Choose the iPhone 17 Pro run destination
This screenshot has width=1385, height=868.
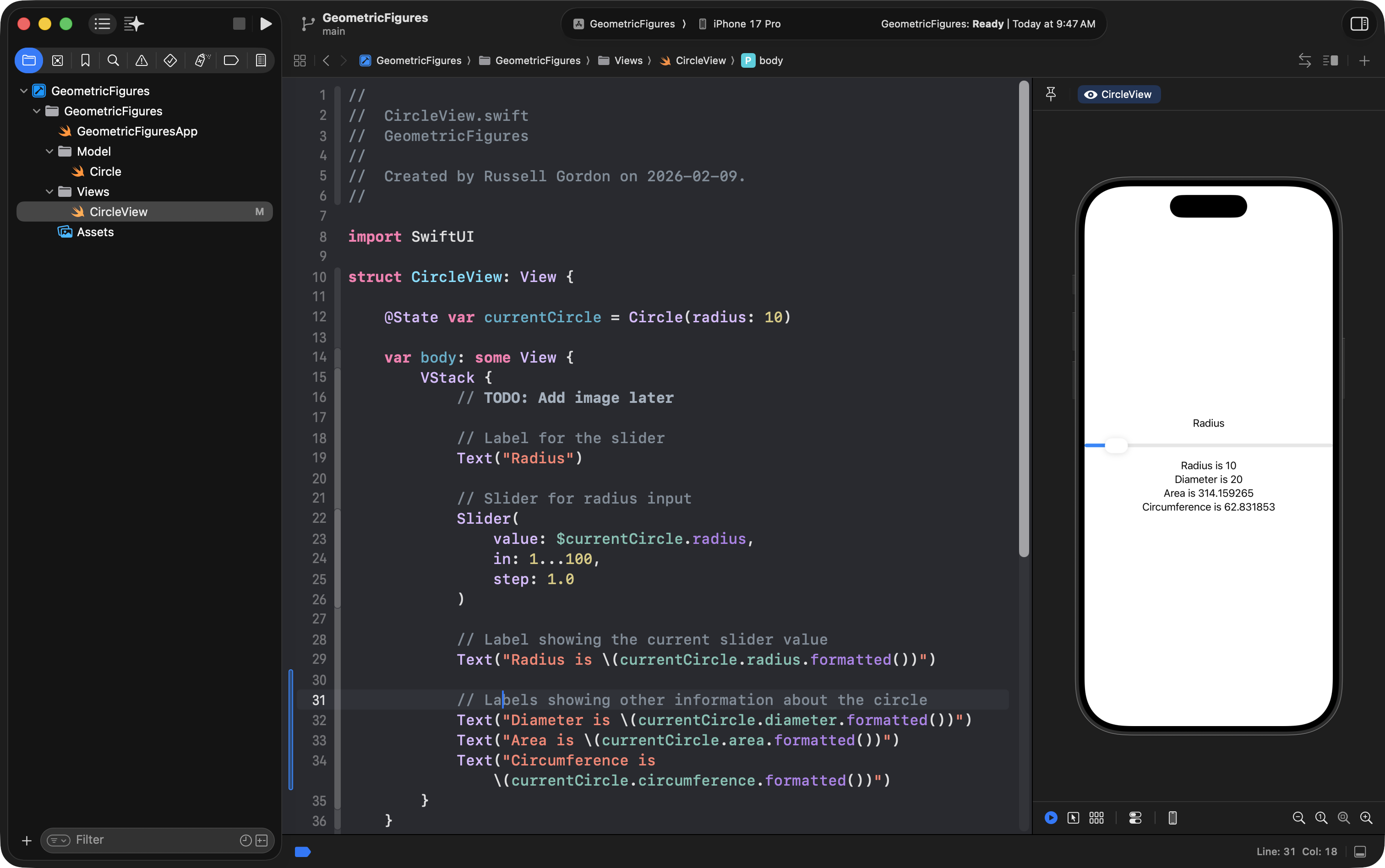coord(746,23)
